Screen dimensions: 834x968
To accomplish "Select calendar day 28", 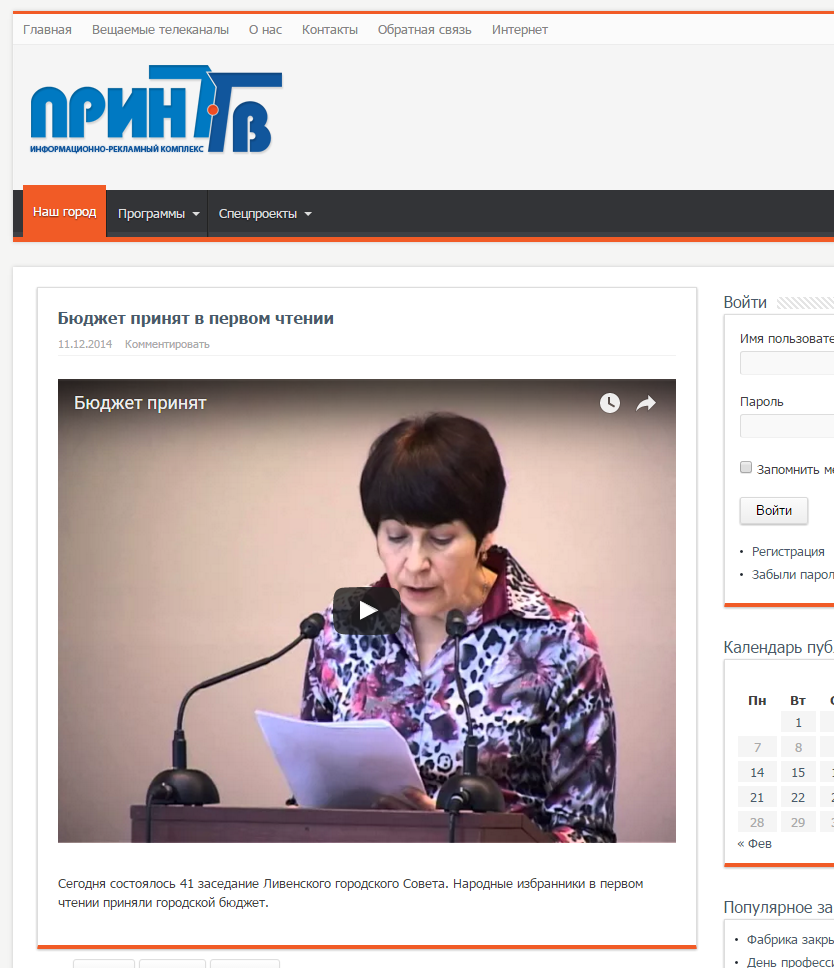I will click(757, 822).
